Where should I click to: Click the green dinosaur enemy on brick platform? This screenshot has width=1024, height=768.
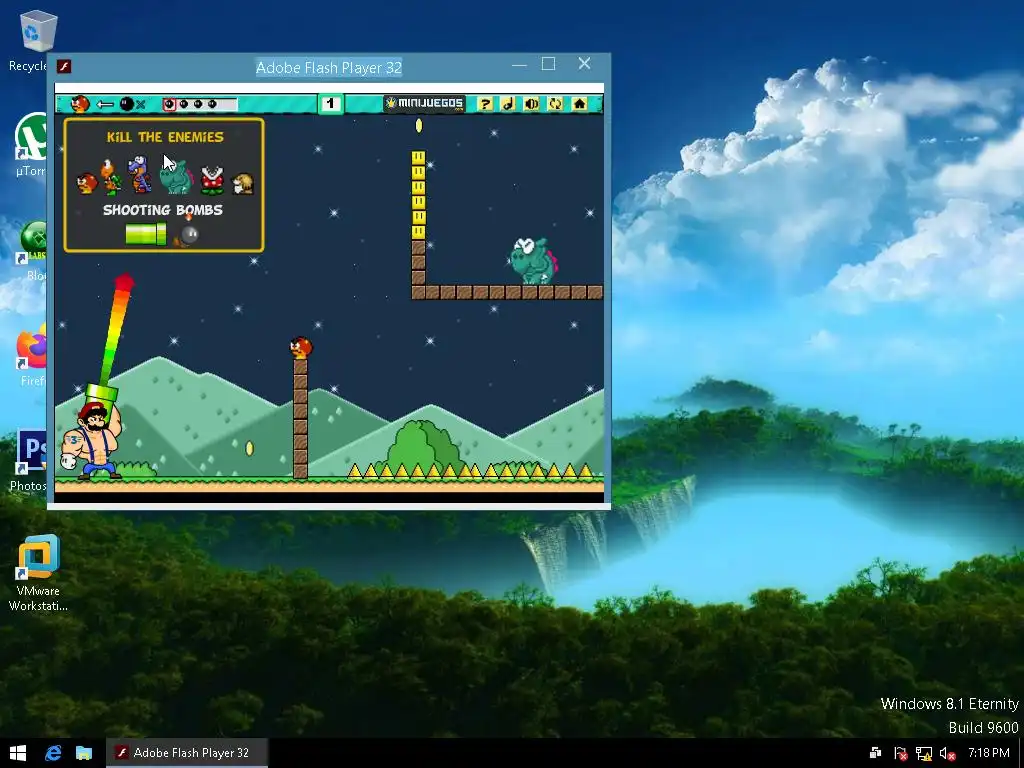[x=534, y=261]
